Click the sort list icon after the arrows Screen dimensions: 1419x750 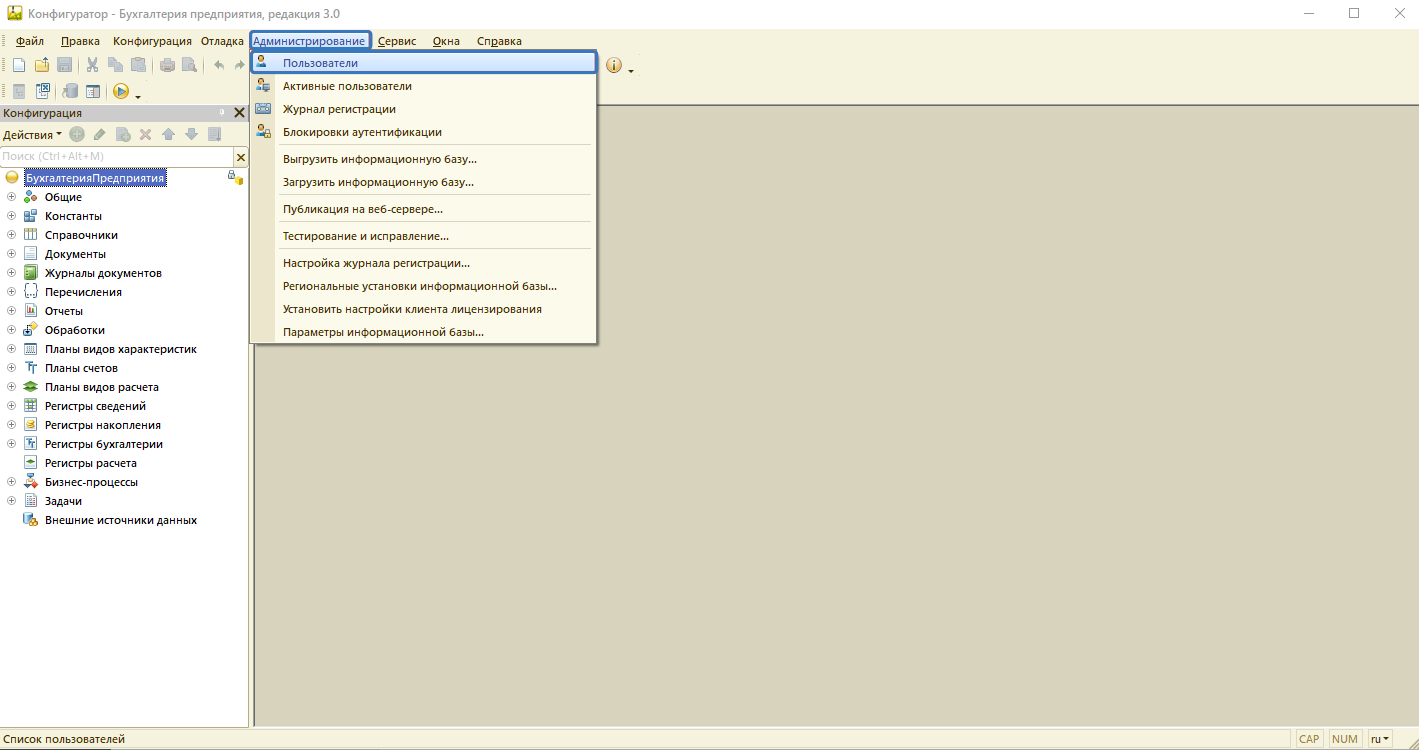click(x=214, y=134)
